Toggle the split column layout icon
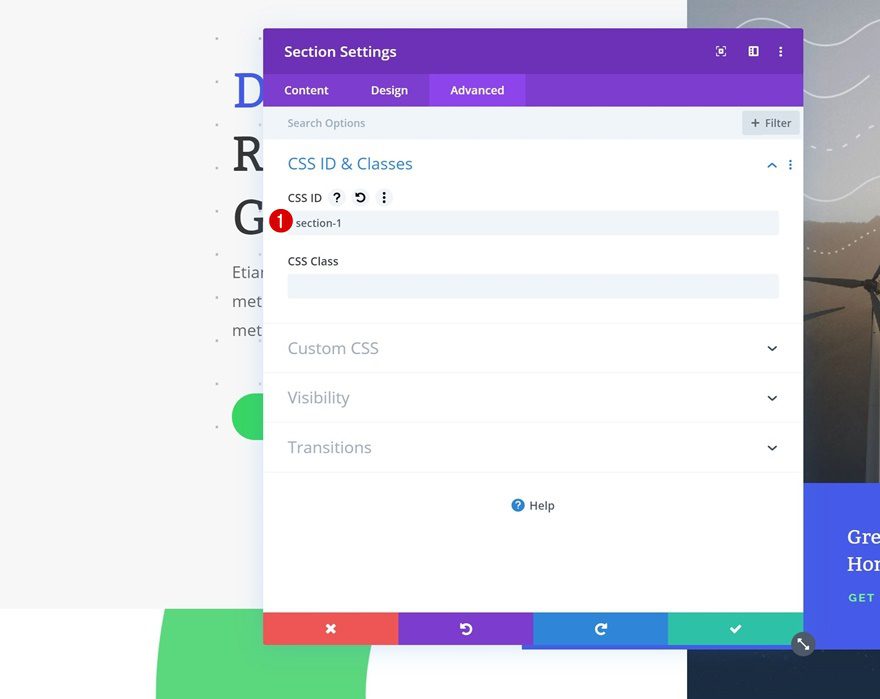 coord(753,52)
